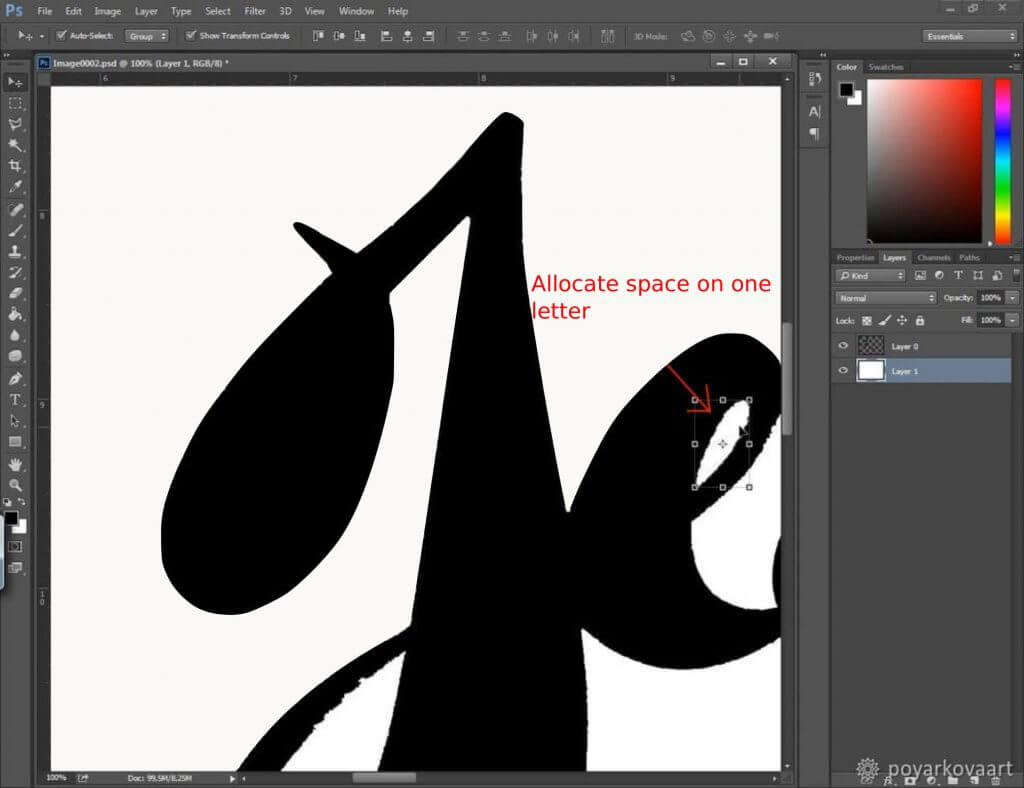
Task: Select the Healing Brush tool
Action: (x=15, y=210)
